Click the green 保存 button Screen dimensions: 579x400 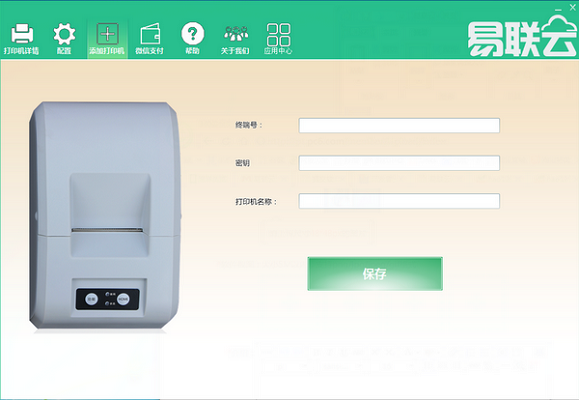tap(375, 274)
